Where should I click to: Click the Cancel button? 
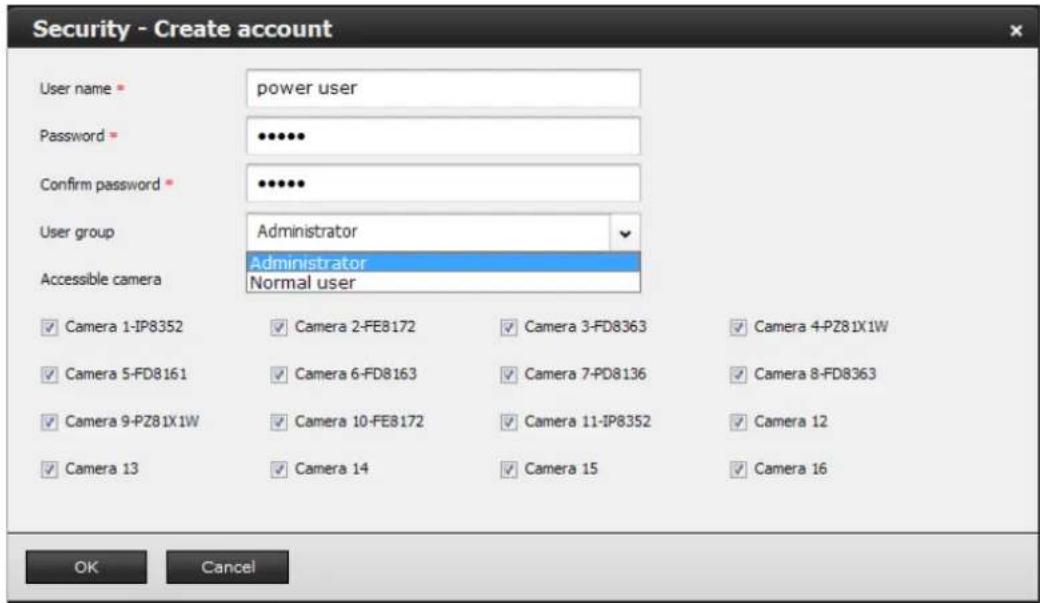[x=228, y=567]
